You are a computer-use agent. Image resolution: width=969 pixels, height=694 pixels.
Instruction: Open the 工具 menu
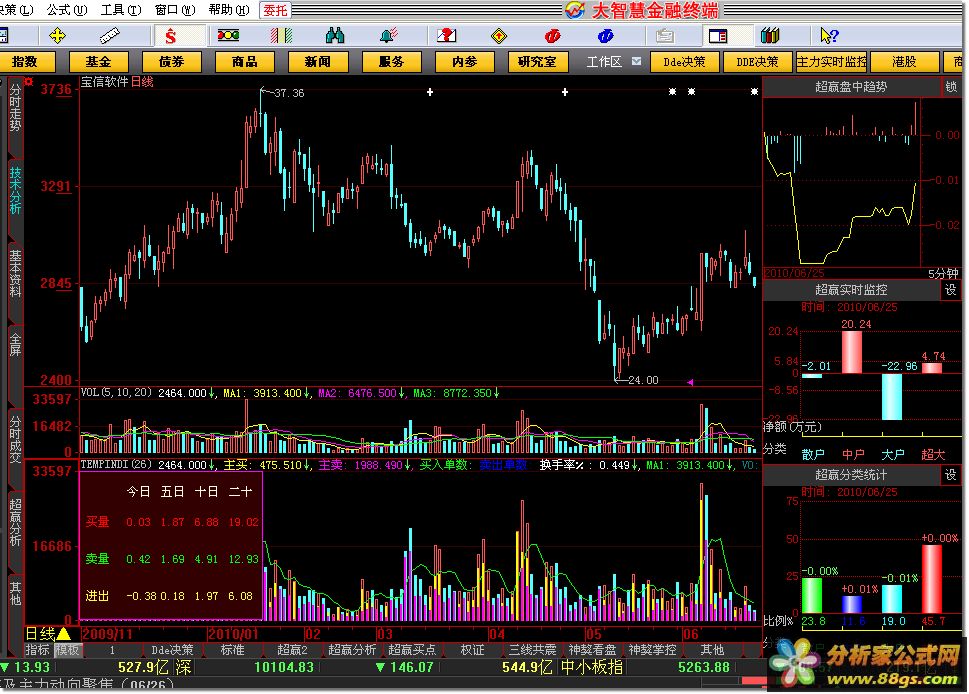(x=121, y=10)
